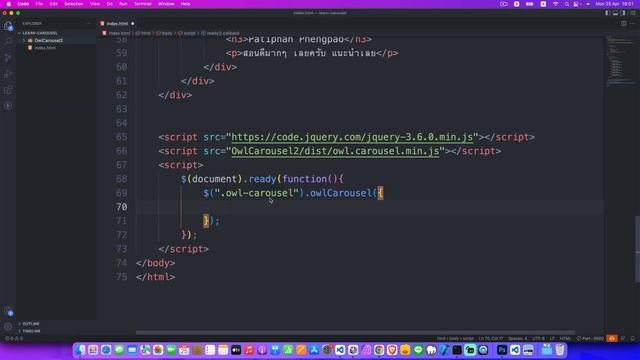The height and width of the screenshot is (360, 640).
Task: Click the closing </html> tag on line 75
Action: [156, 277]
